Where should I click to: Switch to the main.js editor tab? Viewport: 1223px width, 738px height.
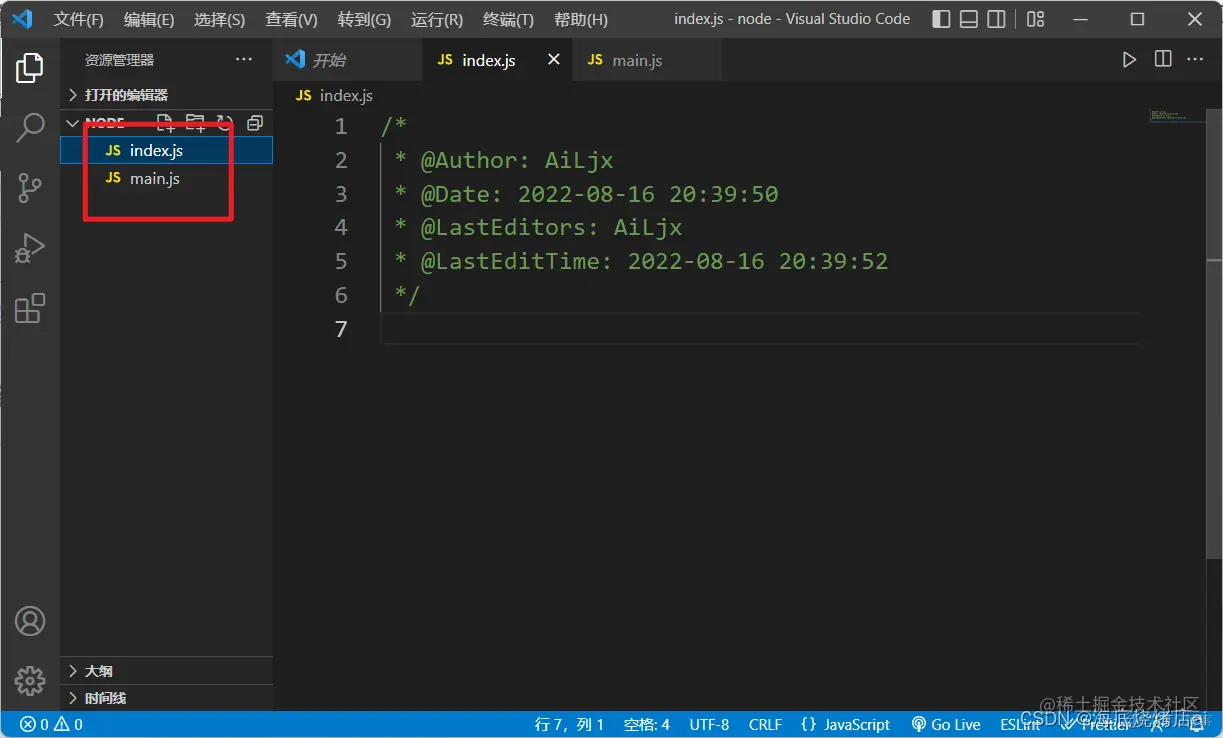click(x=647, y=60)
